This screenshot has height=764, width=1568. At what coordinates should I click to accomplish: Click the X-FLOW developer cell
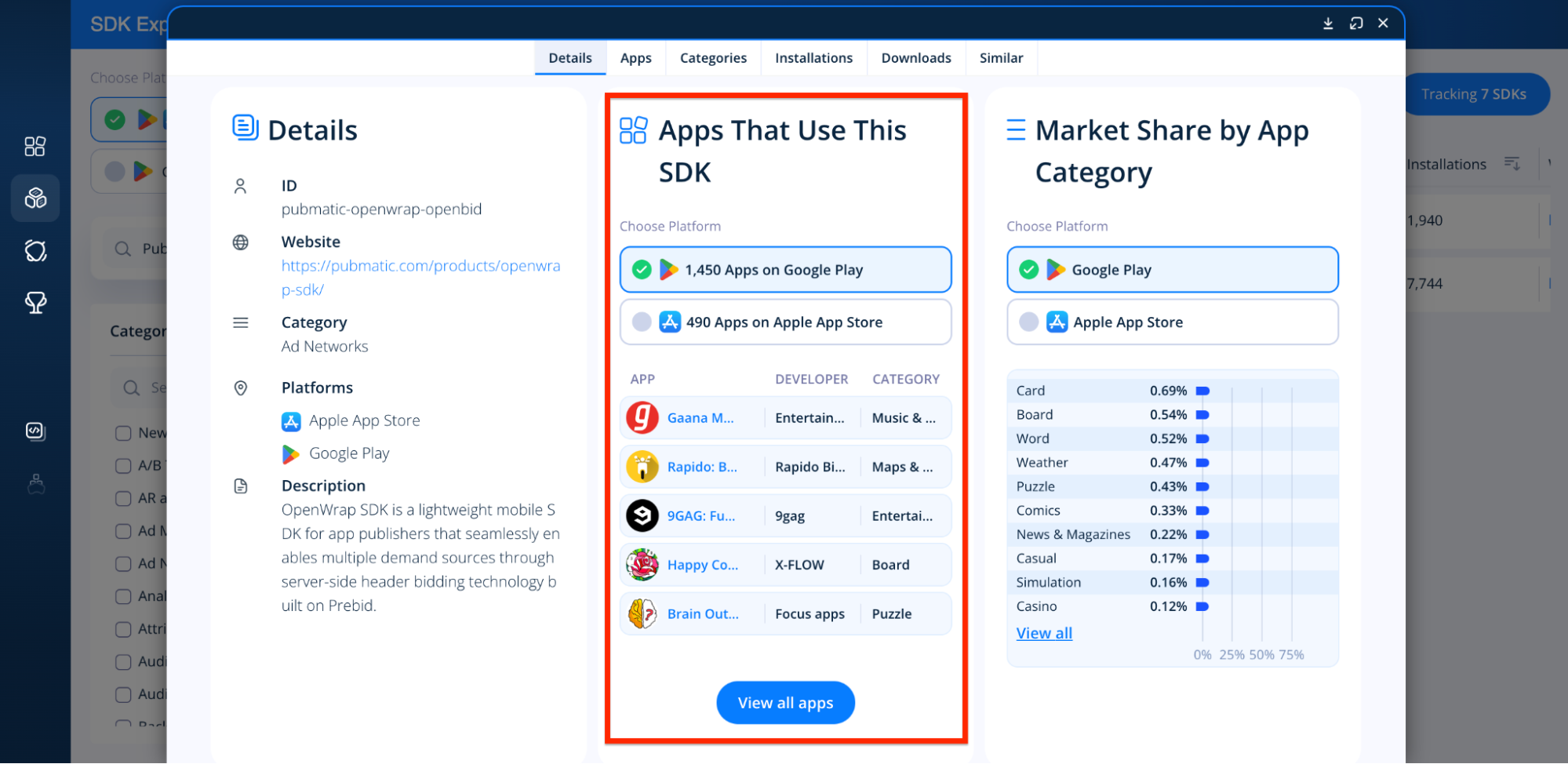pos(799,565)
